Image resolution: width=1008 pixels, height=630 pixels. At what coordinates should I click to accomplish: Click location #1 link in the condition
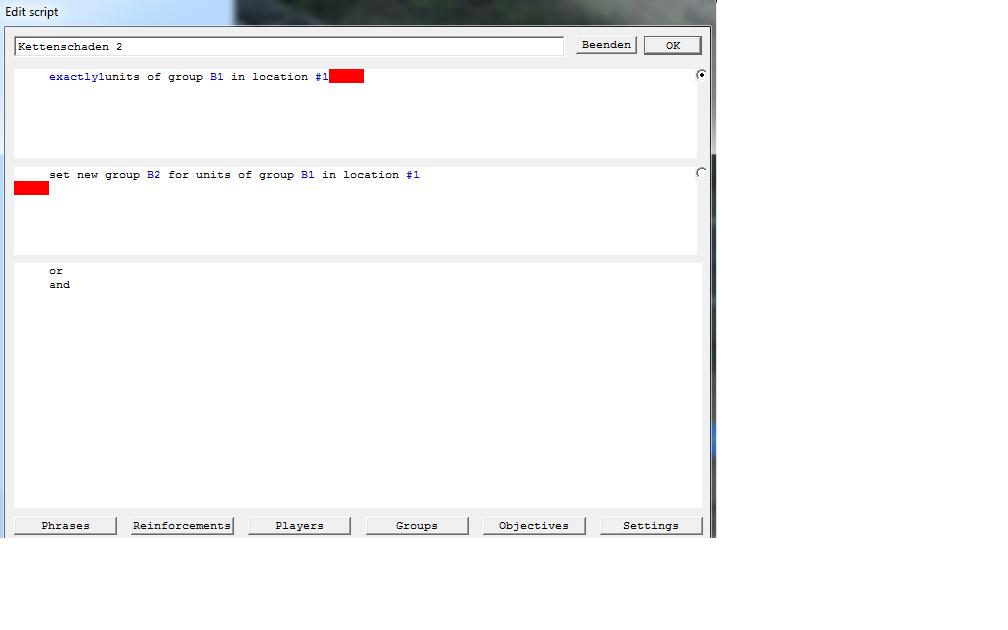click(x=321, y=76)
